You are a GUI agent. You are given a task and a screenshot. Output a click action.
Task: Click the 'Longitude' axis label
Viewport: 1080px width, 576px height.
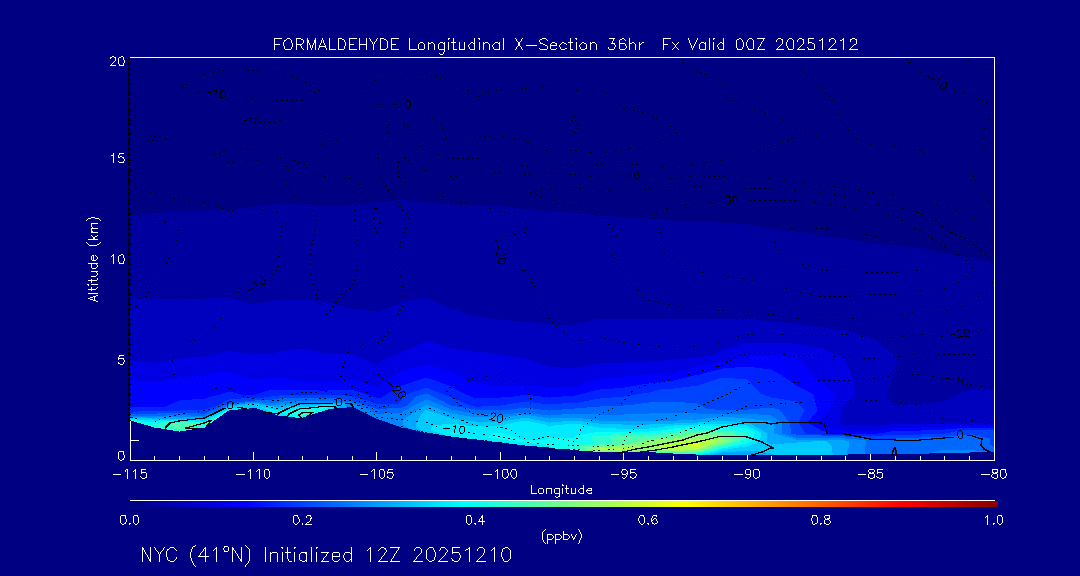[x=561, y=490]
